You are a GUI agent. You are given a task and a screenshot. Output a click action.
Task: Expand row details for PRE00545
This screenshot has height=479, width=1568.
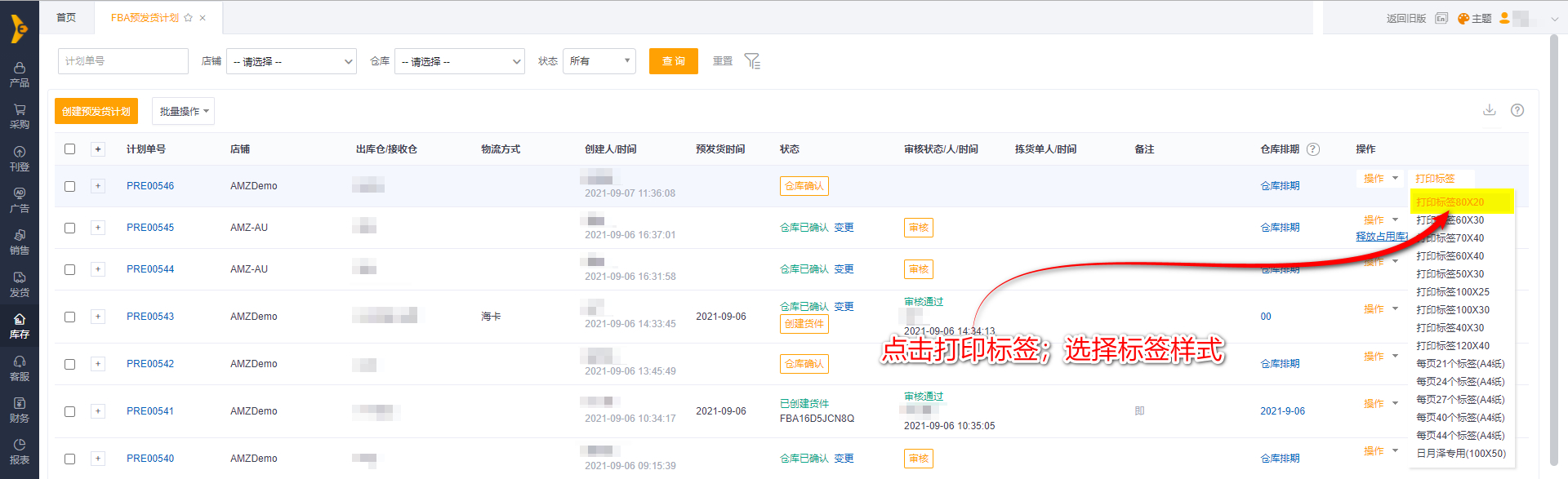[x=98, y=228]
